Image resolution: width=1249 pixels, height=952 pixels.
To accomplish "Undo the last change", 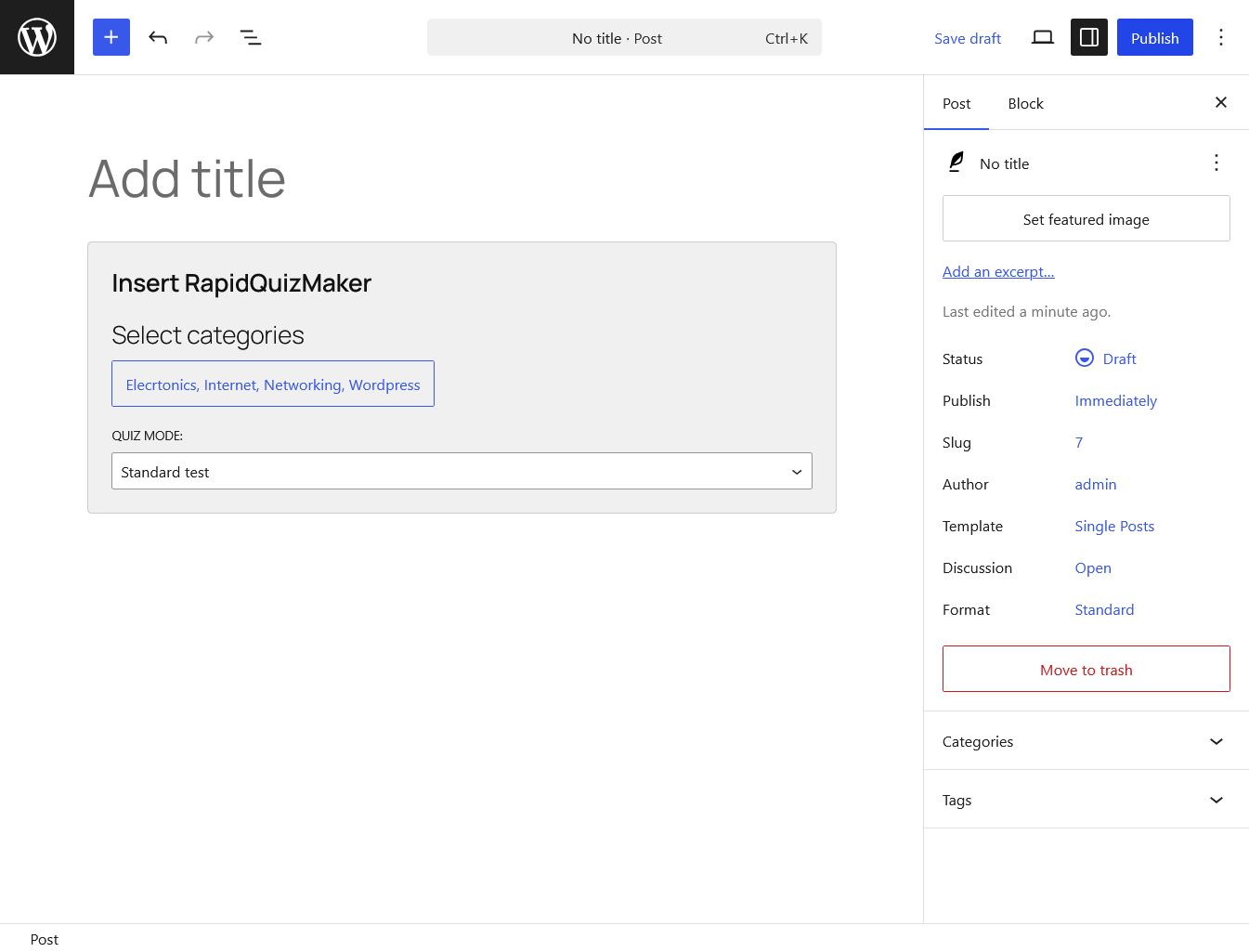I will [x=158, y=37].
